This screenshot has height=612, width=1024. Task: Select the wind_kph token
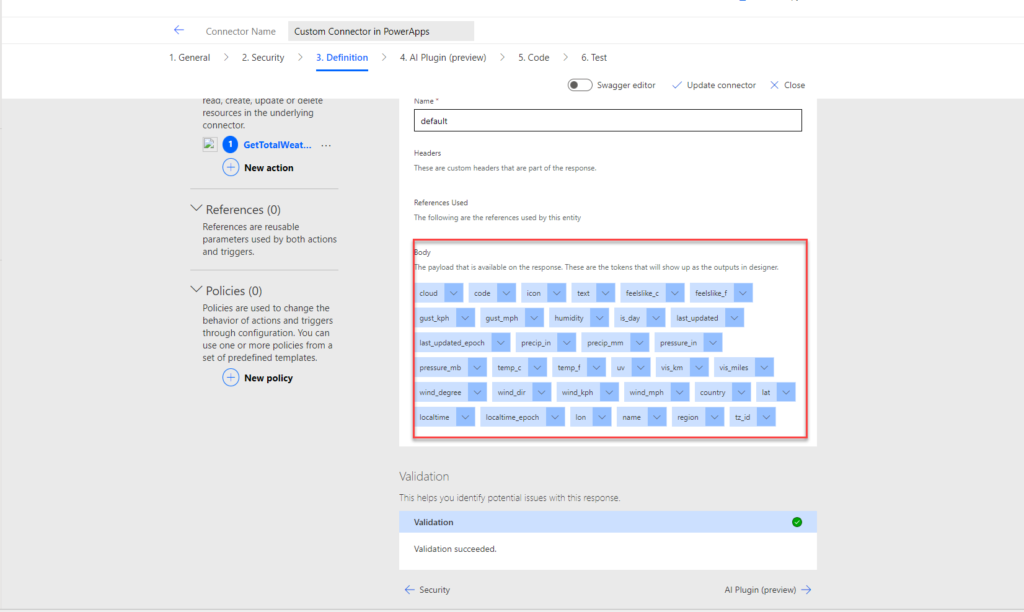(x=577, y=393)
